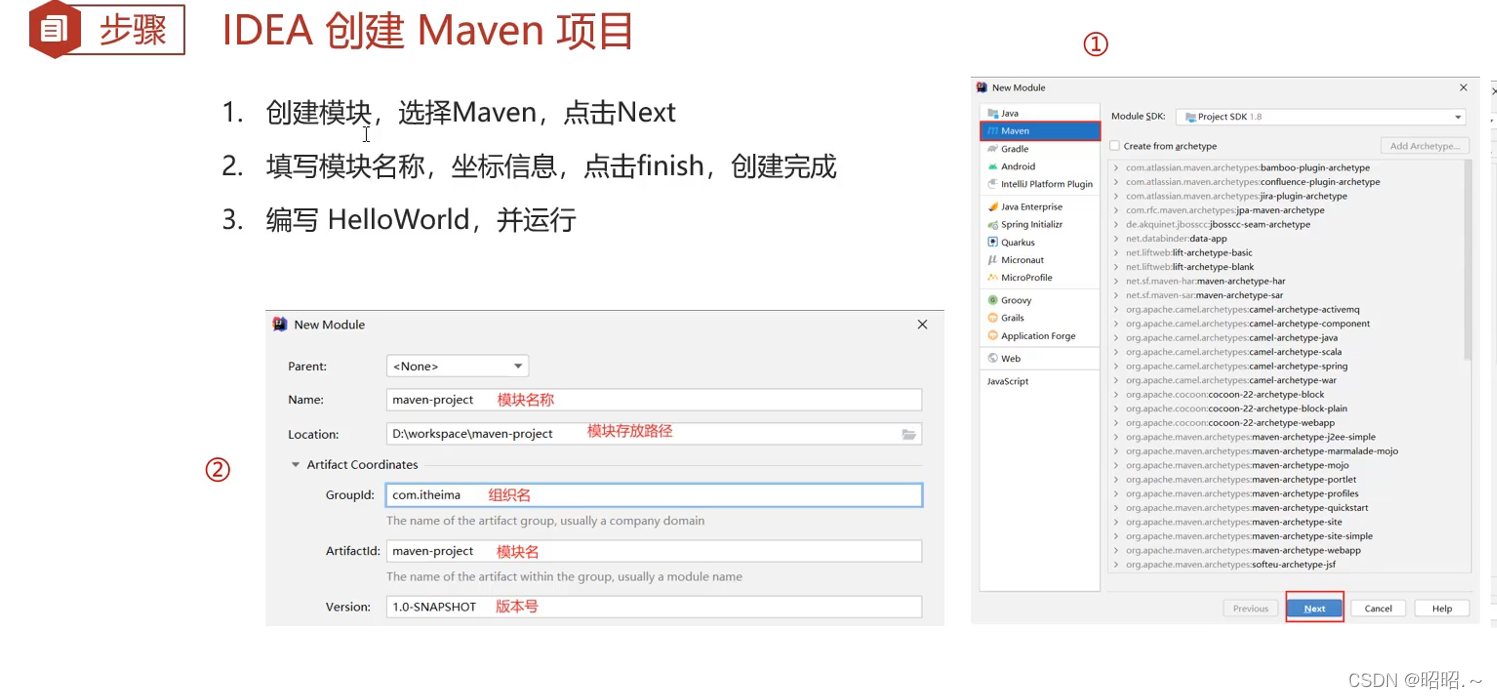This screenshot has height=699, width=1497.
Task: Select camel-archetype-activemq row
Action: (1285, 310)
